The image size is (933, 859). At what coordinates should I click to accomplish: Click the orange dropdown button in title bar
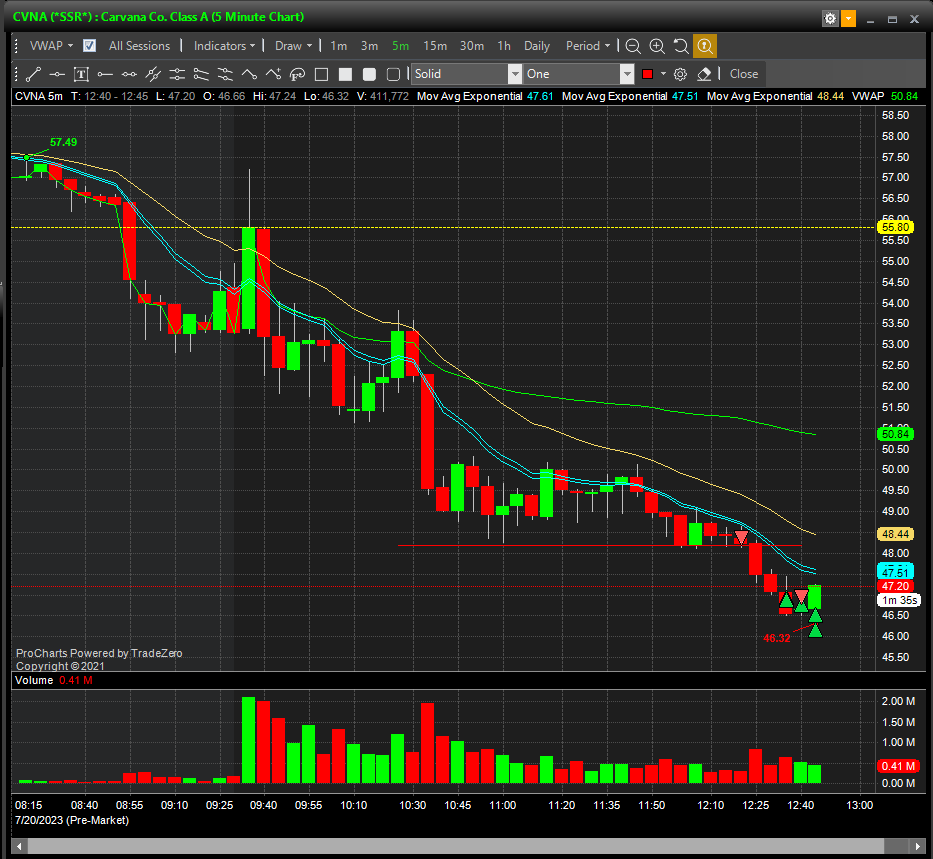tap(848, 19)
